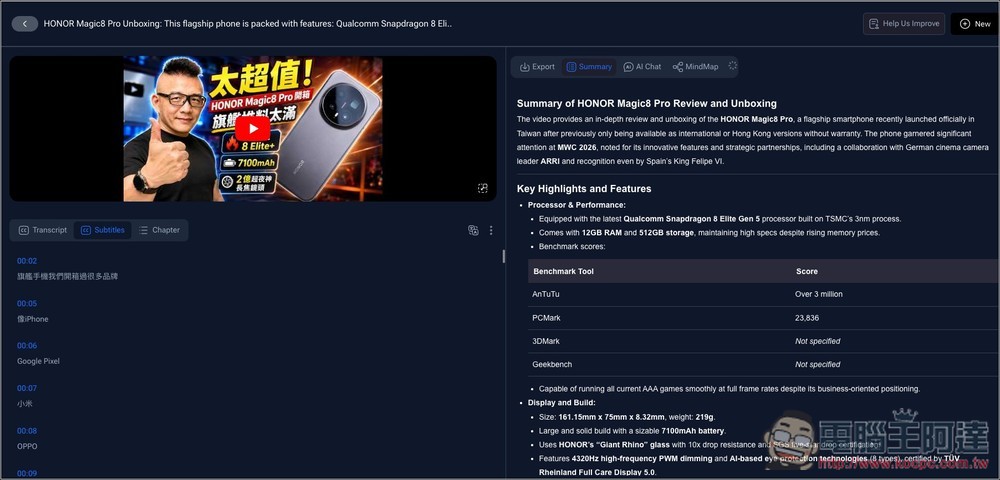Select the Subtitles tab

(103, 230)
